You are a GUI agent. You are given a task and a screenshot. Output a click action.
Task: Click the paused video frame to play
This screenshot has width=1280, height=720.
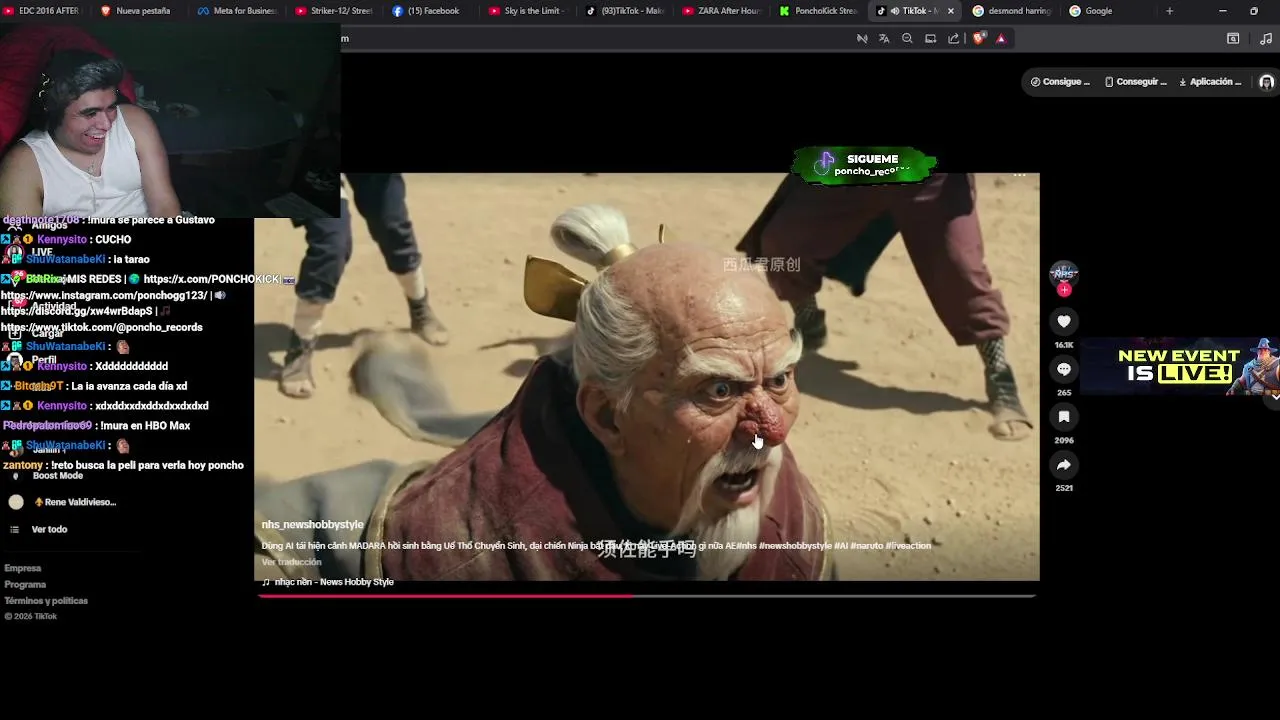click(x=646, y=377)
